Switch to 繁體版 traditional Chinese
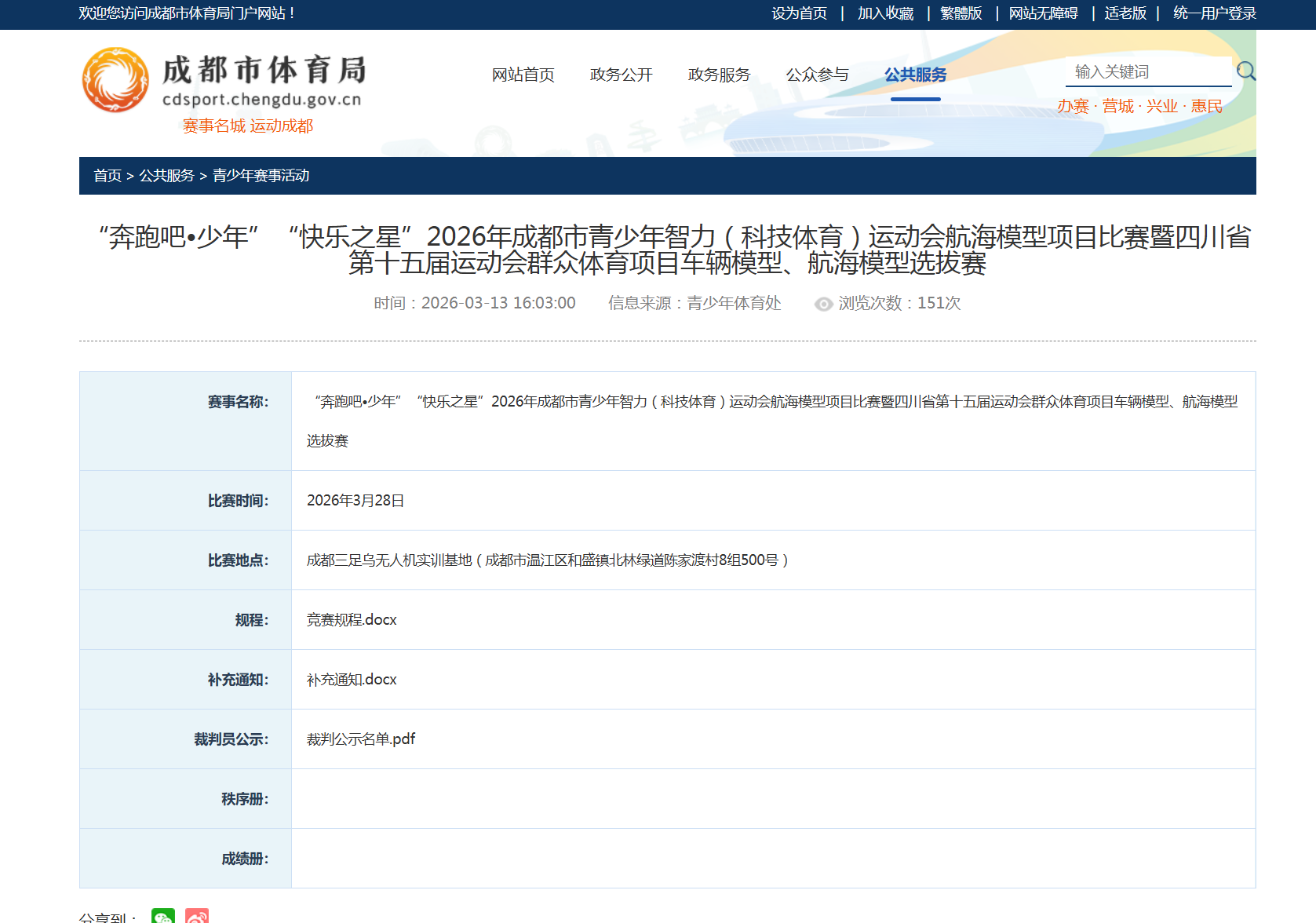The width and height of the screenshot is (1316, 923). click(961, 13)
